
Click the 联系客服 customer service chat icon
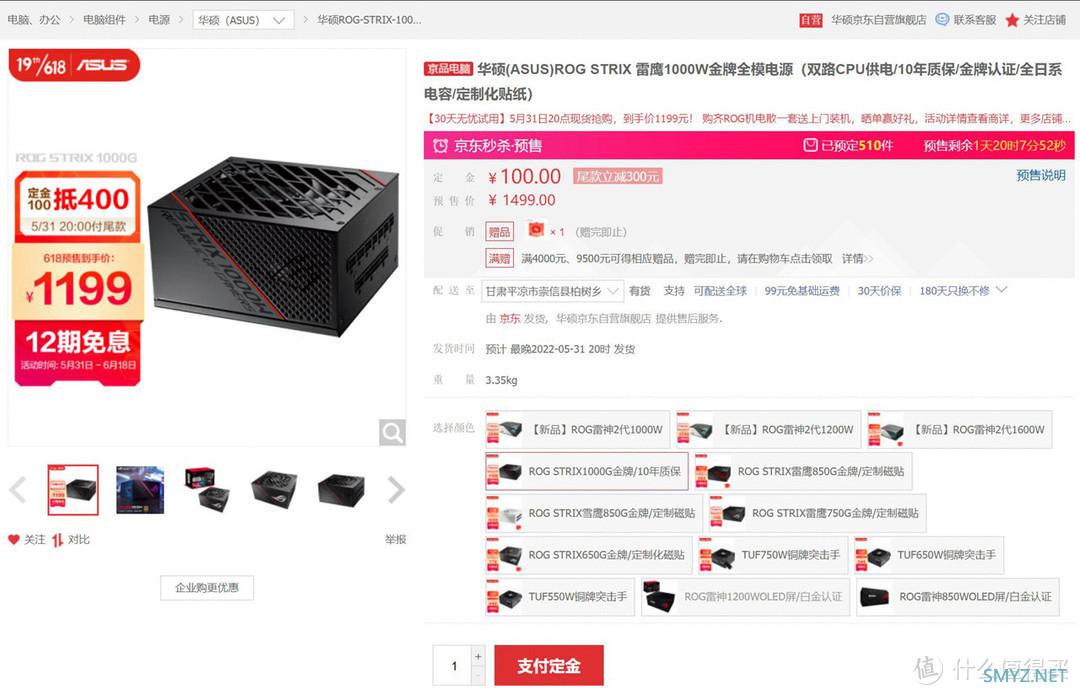pos(942,19)
